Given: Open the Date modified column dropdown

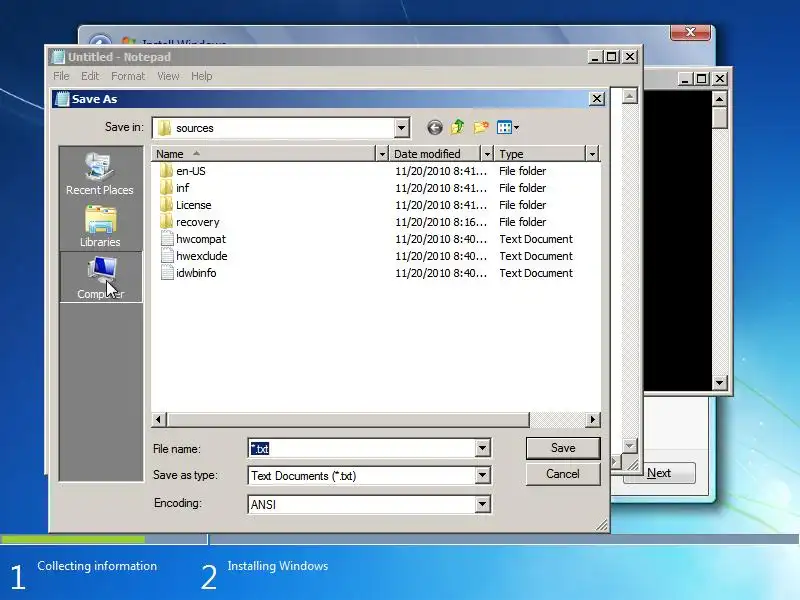Looking at the screenshot, I should pos(487,154).
